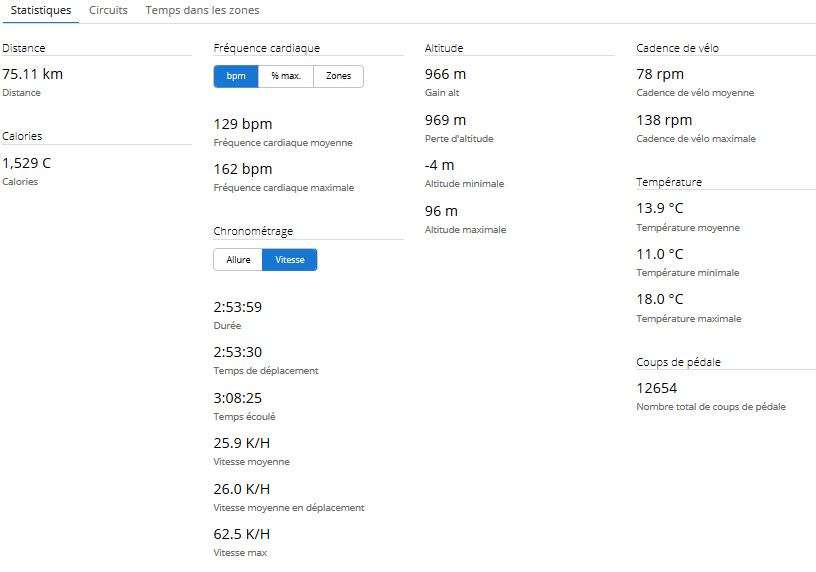Open the Statistiques tab
Screen dimensions: 816x572
40,11
